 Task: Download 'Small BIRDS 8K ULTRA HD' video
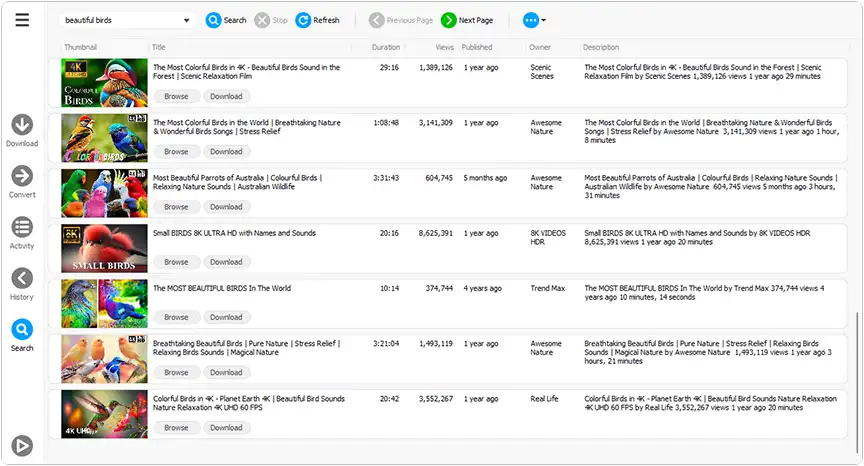[x=226, y=262]
